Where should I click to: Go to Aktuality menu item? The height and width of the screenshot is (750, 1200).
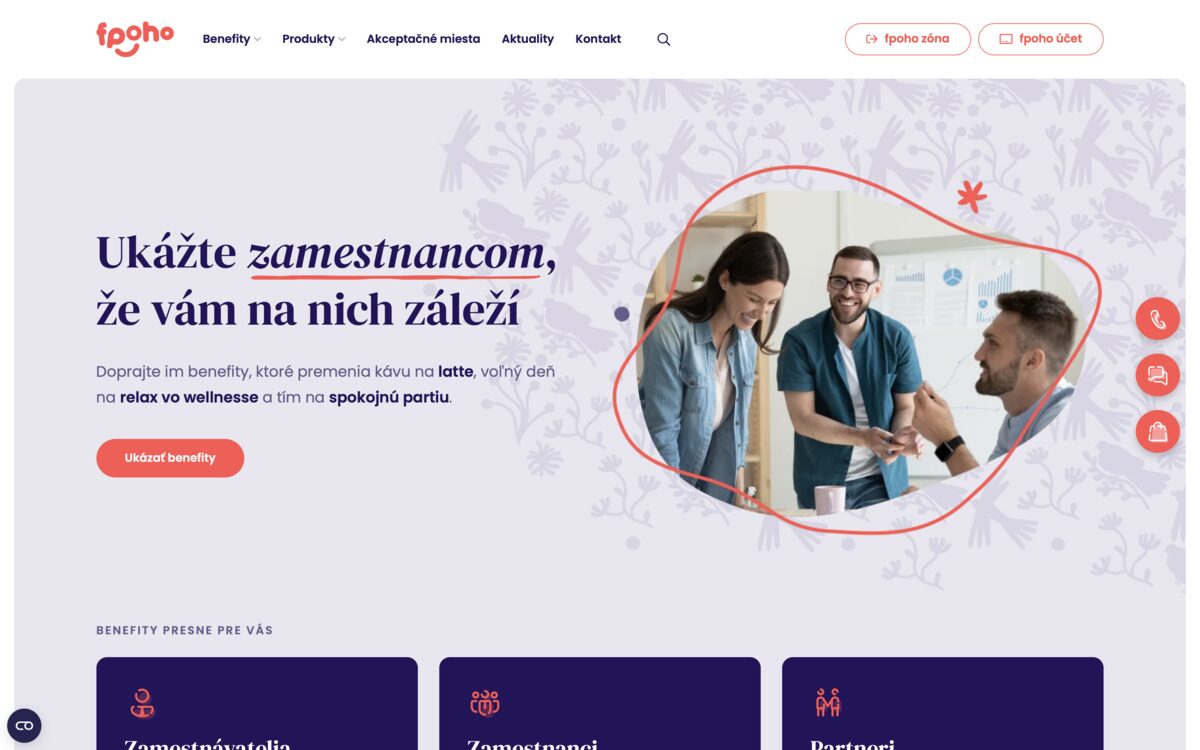coord(528,39)
